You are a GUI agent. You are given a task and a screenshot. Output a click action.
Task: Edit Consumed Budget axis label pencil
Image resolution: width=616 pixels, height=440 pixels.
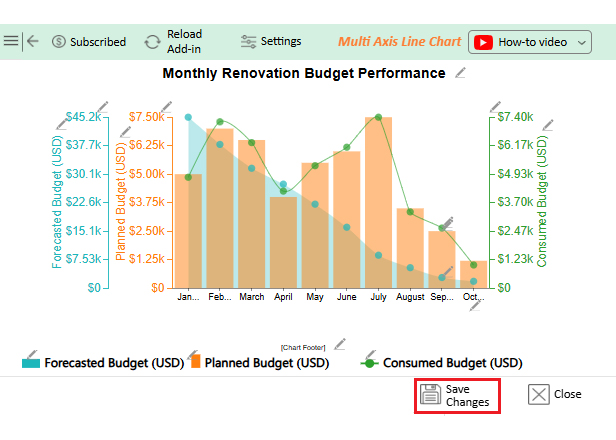[x=547, y=123]
